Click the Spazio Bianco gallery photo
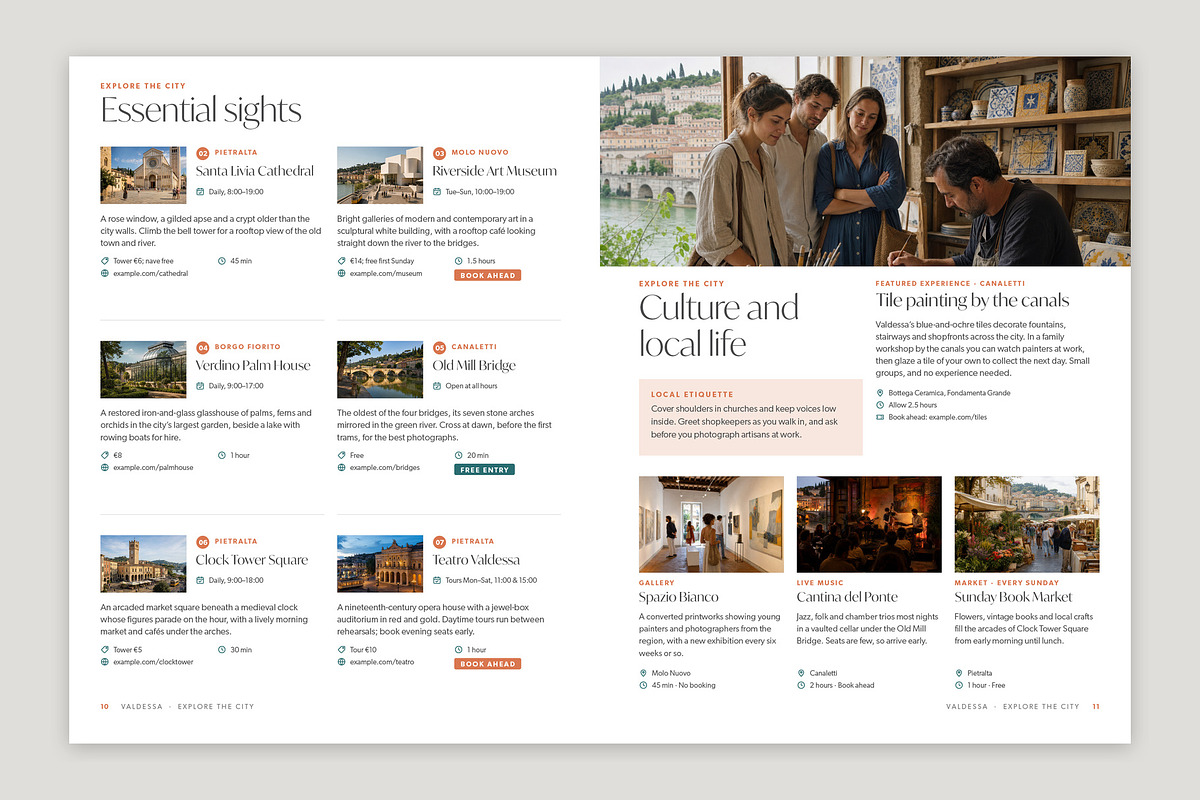Screen dimensions: 1200x800 click(711, 524)
